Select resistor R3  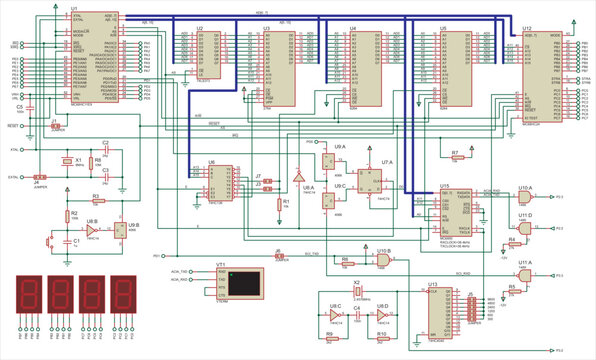click(98, 201)
